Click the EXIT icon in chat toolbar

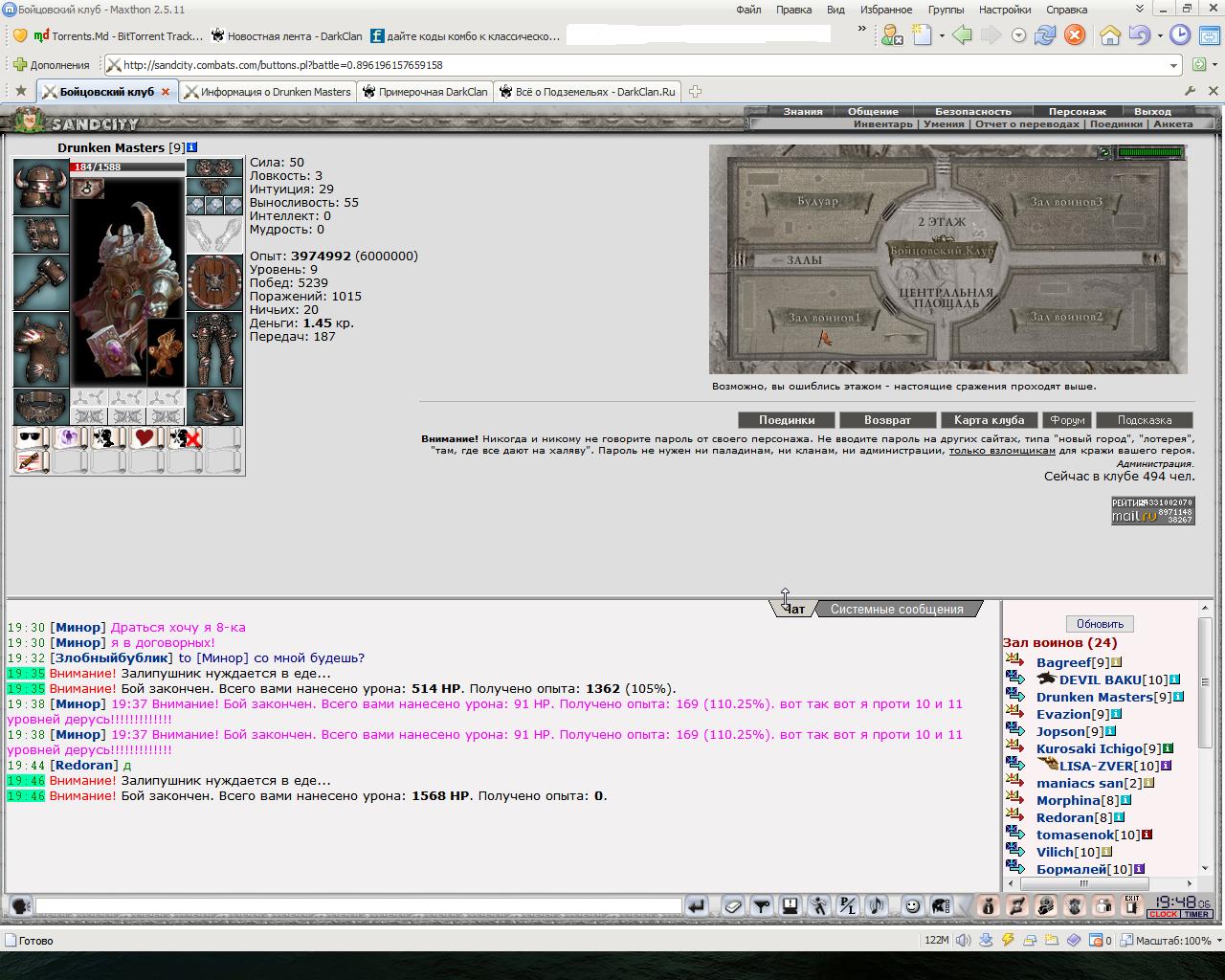1132,905
